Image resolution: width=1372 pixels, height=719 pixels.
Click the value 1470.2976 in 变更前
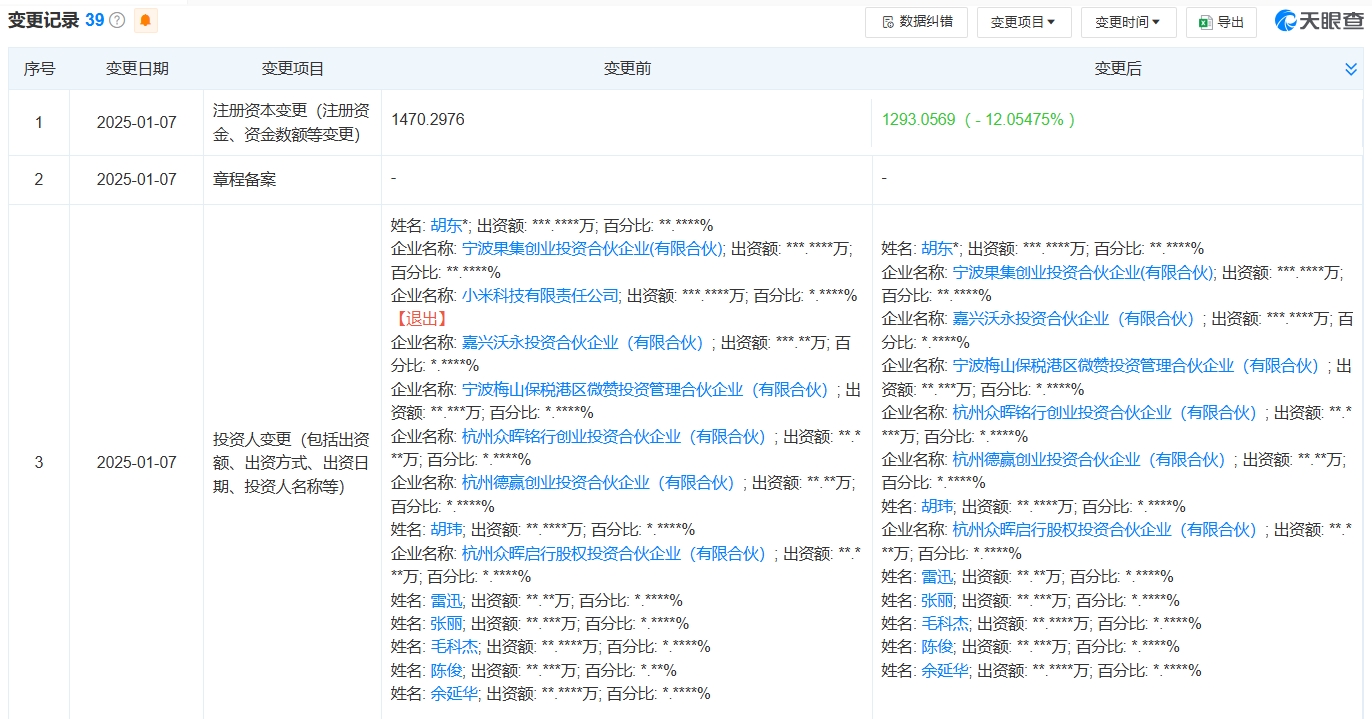coord(428,119)
